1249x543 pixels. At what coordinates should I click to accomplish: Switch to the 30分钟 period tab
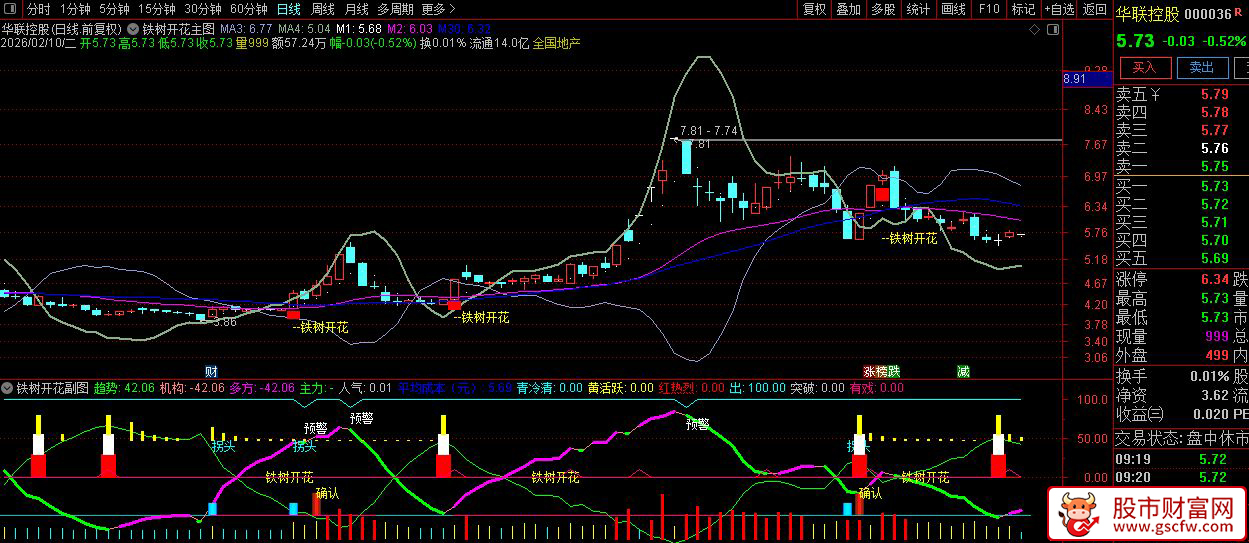[x=203, y=9]
